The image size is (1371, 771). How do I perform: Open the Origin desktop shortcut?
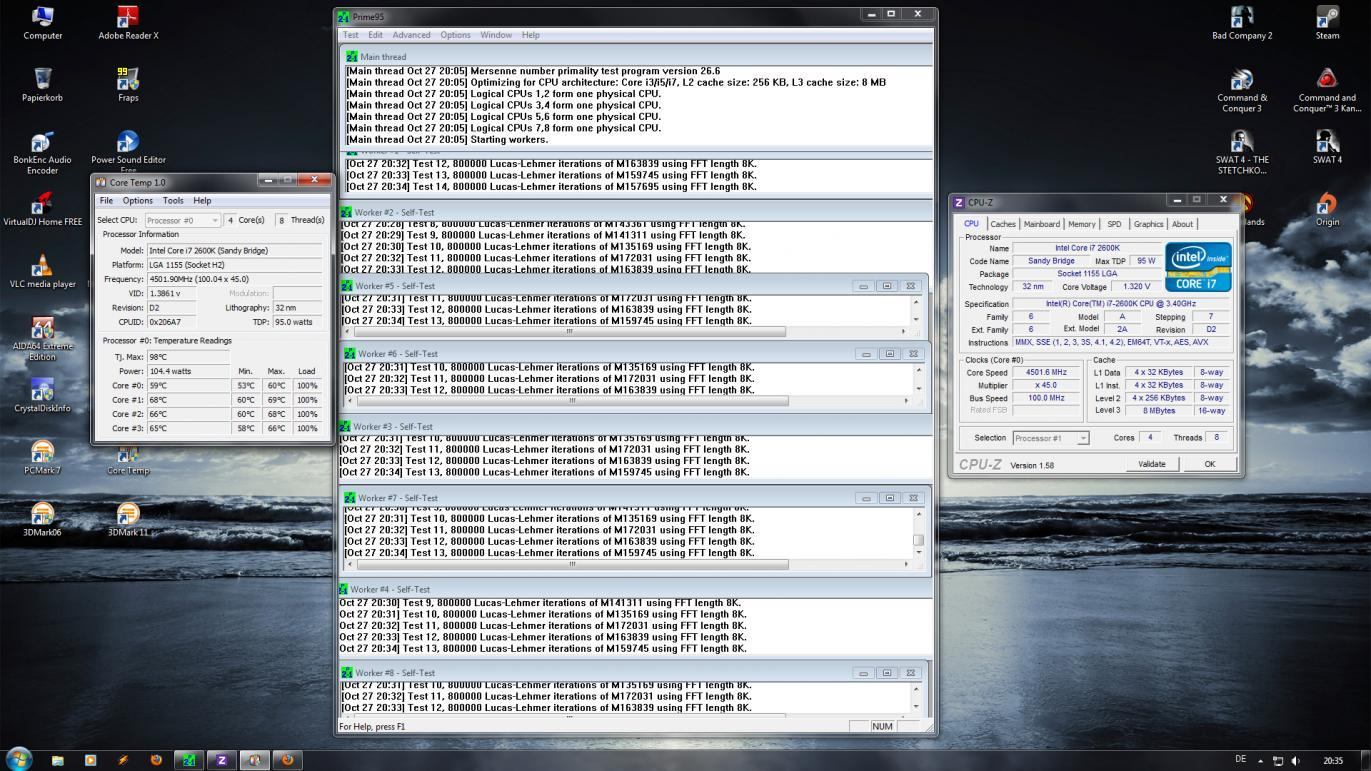(x=1327, y=208)
